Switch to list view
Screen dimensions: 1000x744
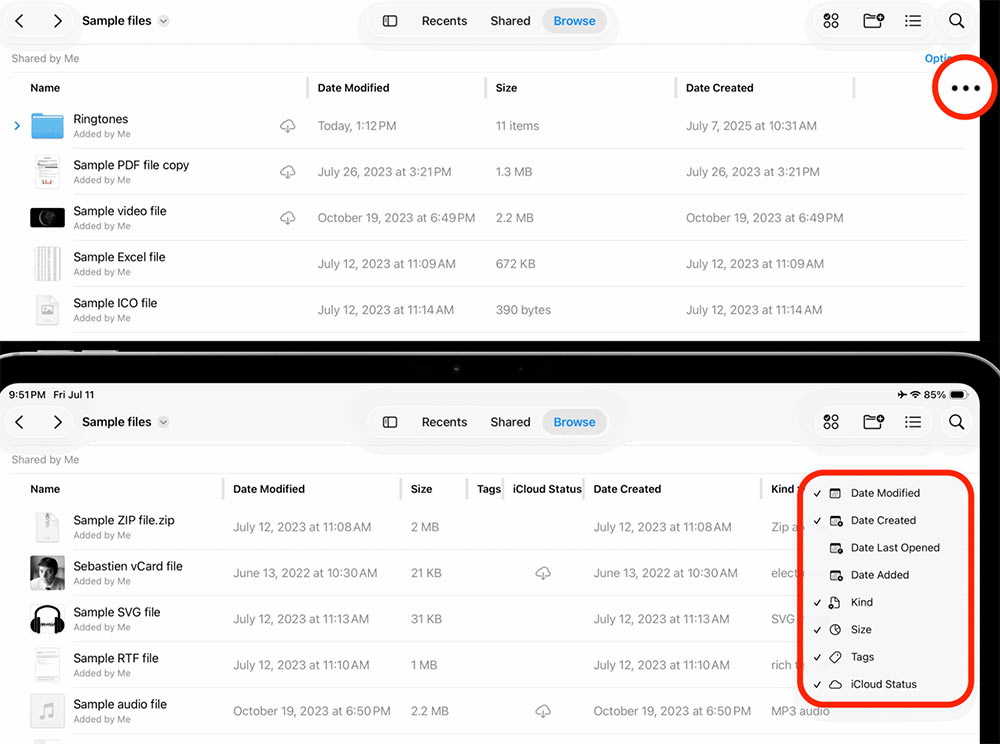(x=913, y=20)
